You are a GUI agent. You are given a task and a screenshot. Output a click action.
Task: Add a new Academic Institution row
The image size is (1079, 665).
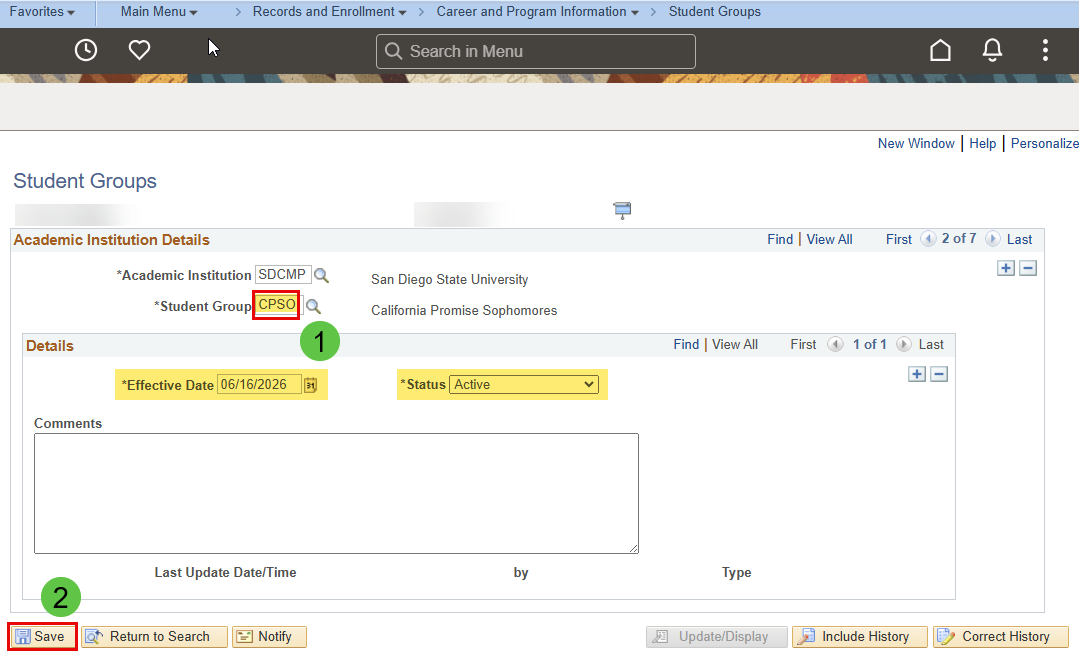(1006, 268)
